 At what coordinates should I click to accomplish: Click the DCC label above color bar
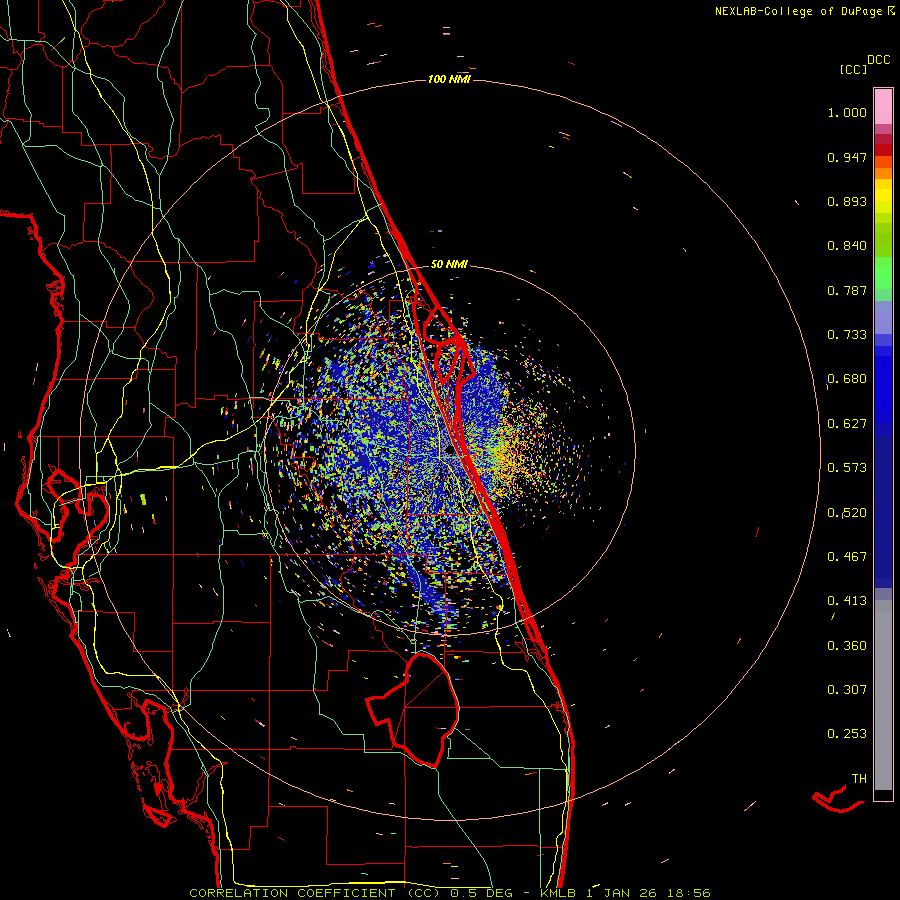tap(878, 60)
